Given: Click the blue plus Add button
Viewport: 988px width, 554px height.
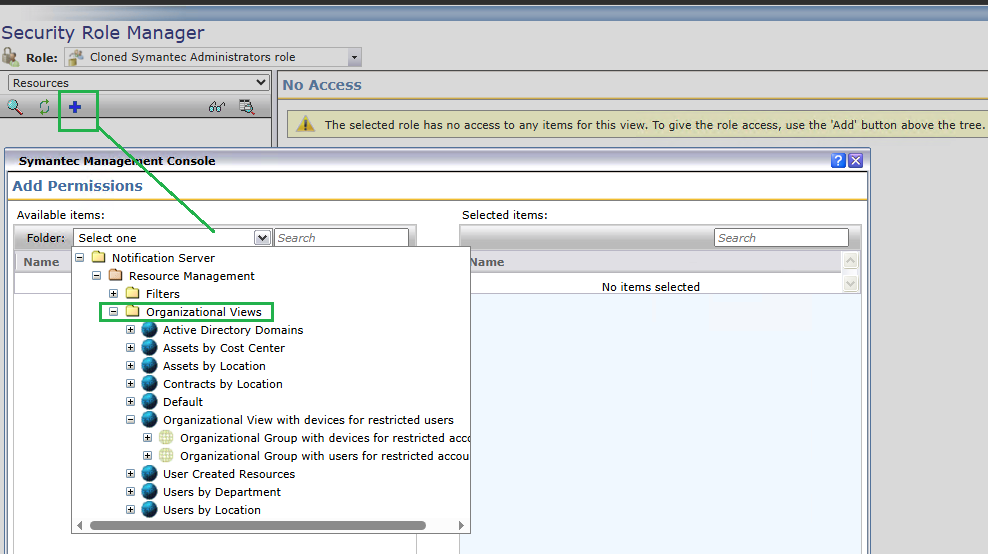Looking at the screenshot, I should [75, 107].
